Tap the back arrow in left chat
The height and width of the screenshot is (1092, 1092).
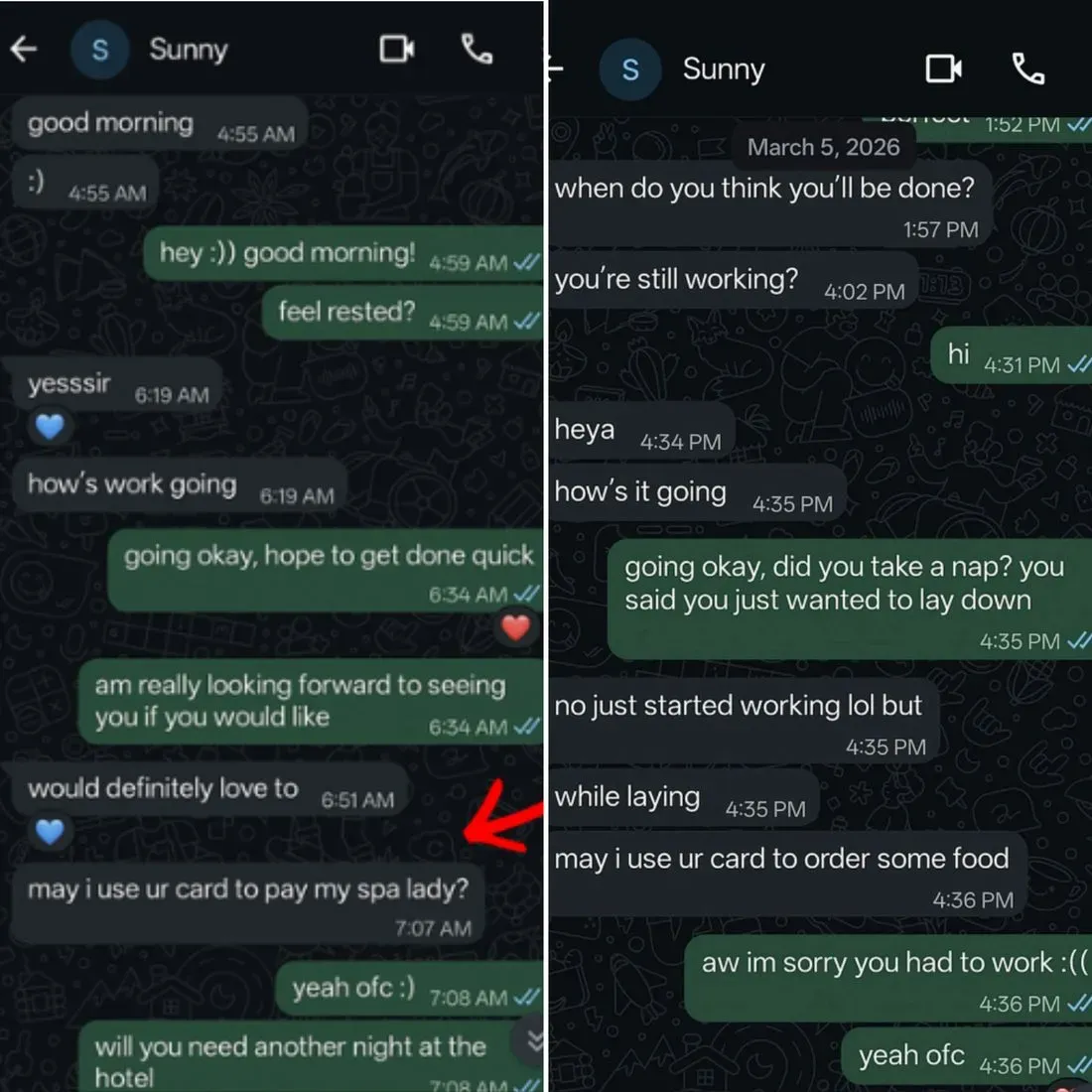click(24, 49)
